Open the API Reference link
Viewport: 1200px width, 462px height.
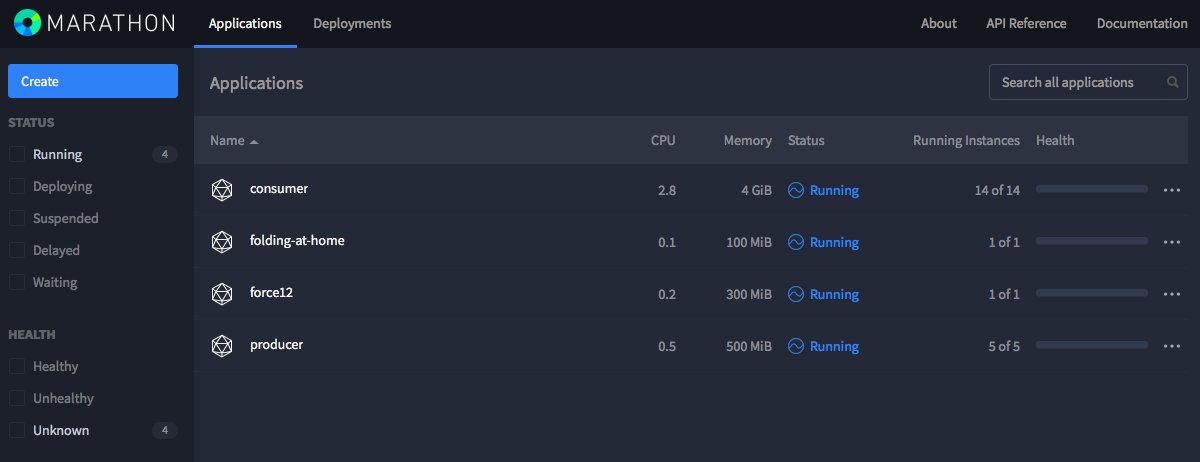[1027, 23]
